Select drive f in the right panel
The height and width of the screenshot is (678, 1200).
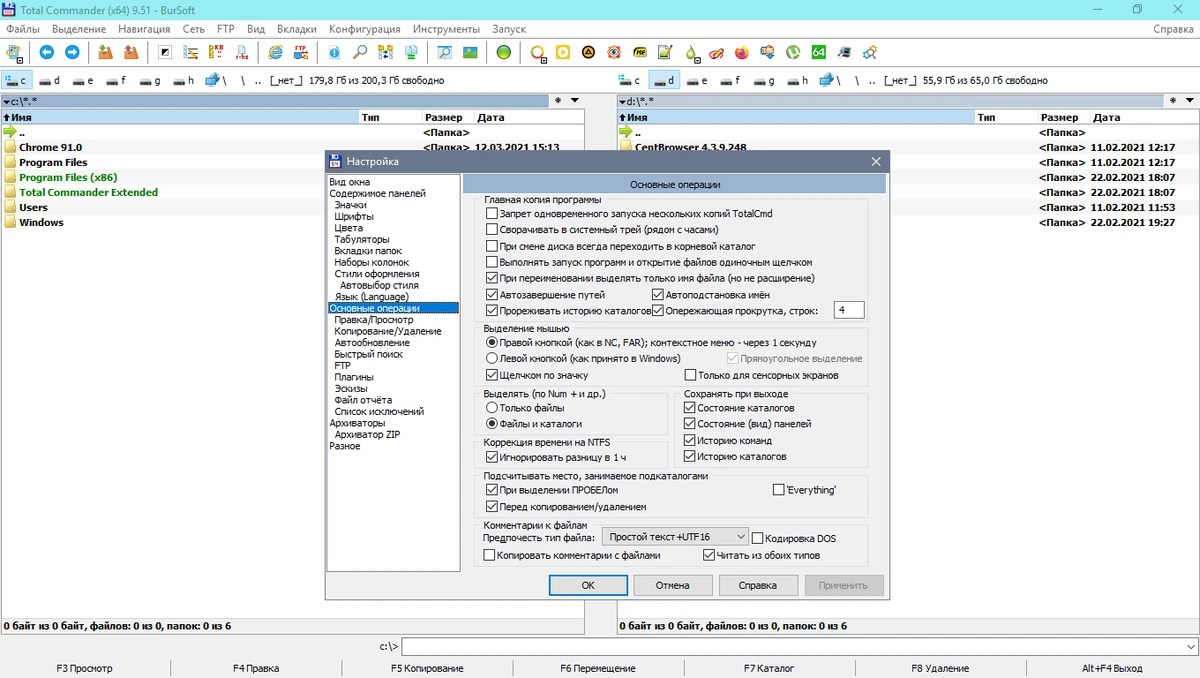click(x=730, y=80)
